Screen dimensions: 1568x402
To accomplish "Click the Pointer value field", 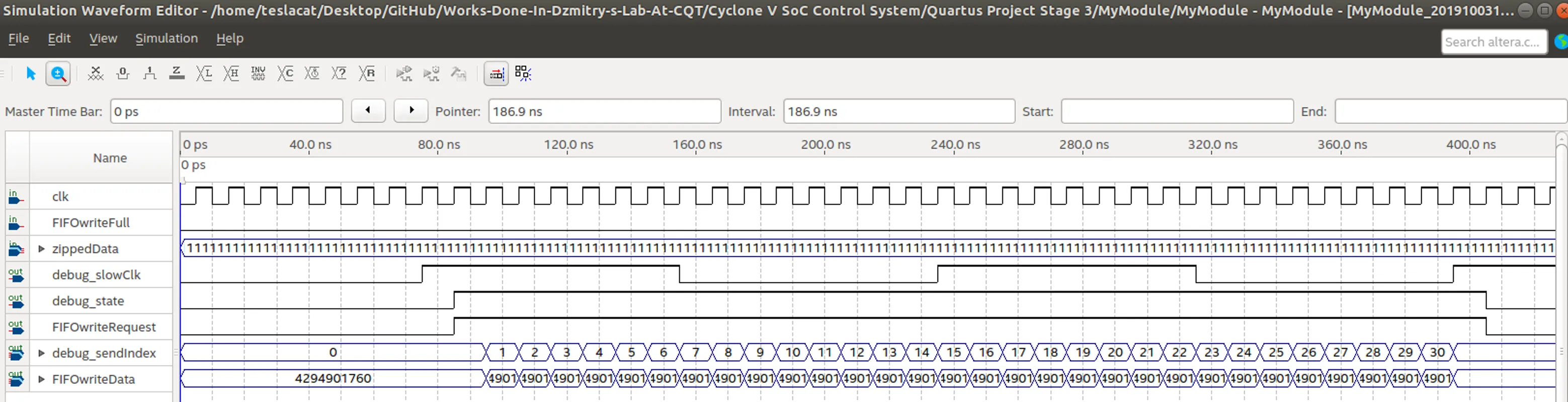I will [605, 111].
